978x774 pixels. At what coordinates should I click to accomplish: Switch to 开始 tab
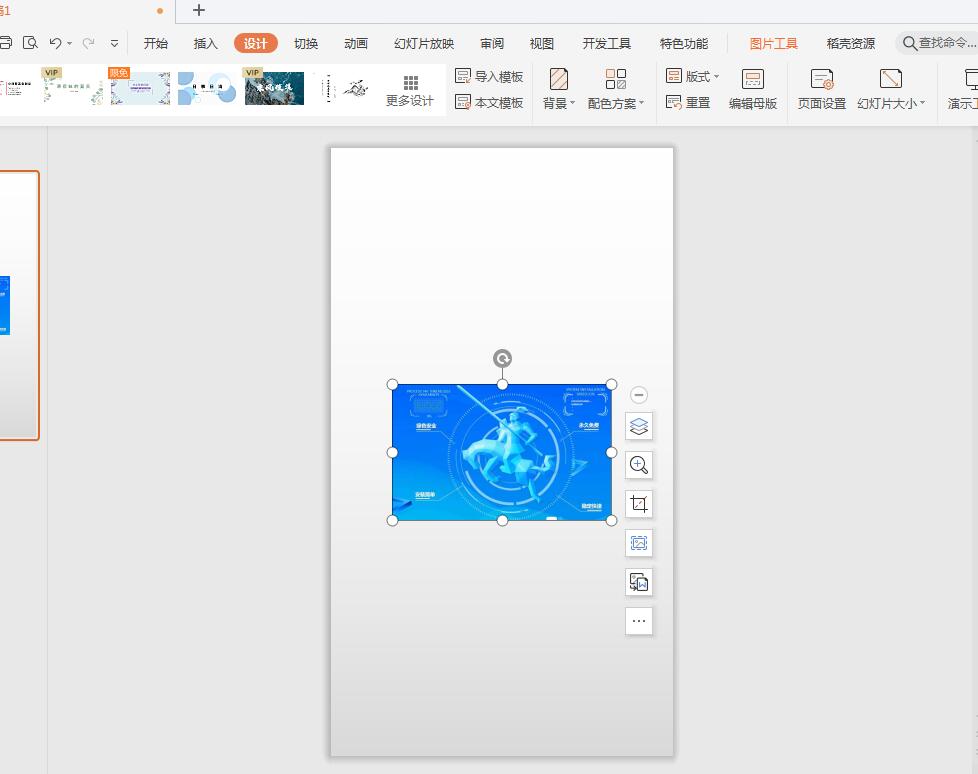[156, 44]
